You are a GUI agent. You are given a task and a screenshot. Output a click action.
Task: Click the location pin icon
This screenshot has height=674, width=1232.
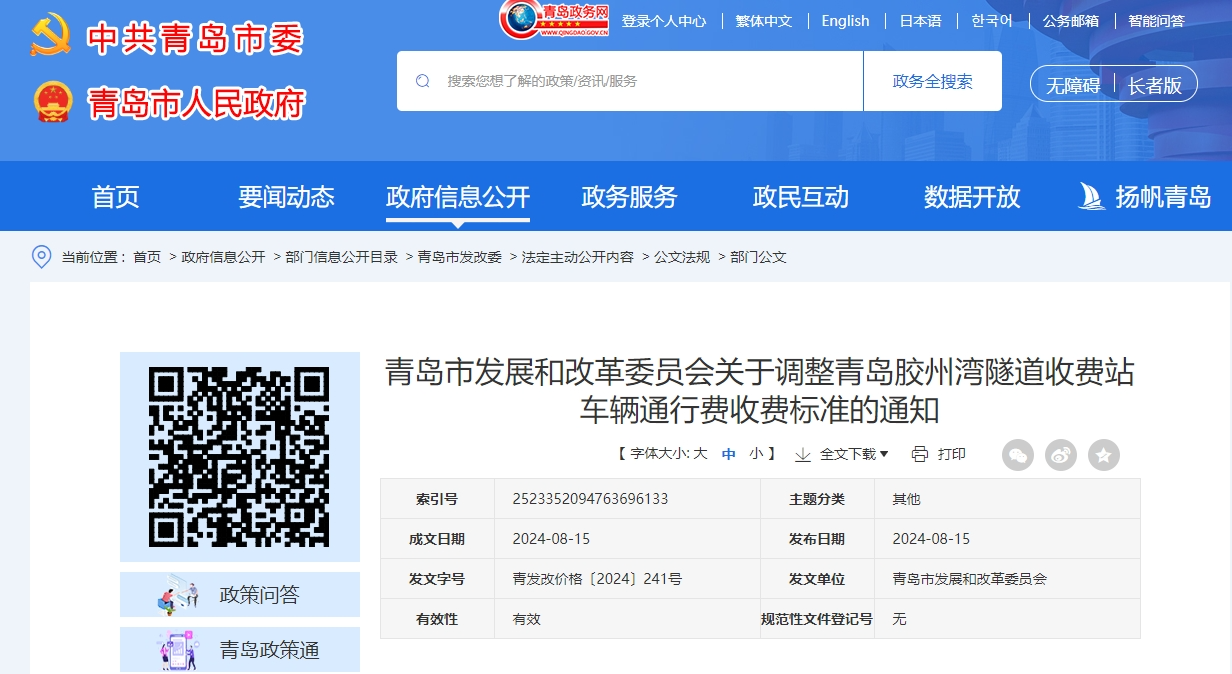pos(42,257)
